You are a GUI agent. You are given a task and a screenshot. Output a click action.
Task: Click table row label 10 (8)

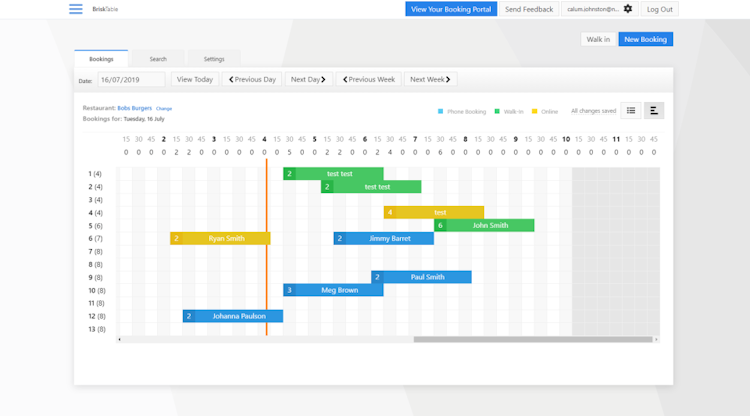pos(97,290)
